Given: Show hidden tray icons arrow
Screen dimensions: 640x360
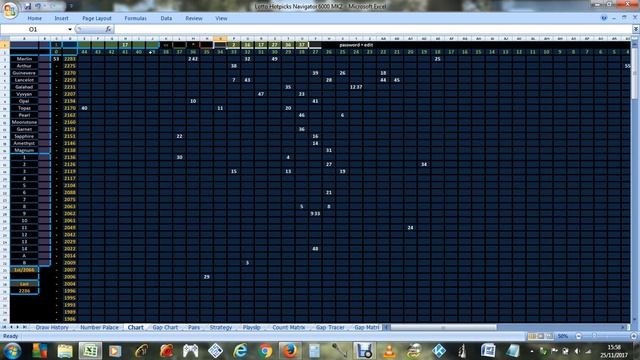Looking at the screenshot, I should pyautogui.click(x=532, y=351).
